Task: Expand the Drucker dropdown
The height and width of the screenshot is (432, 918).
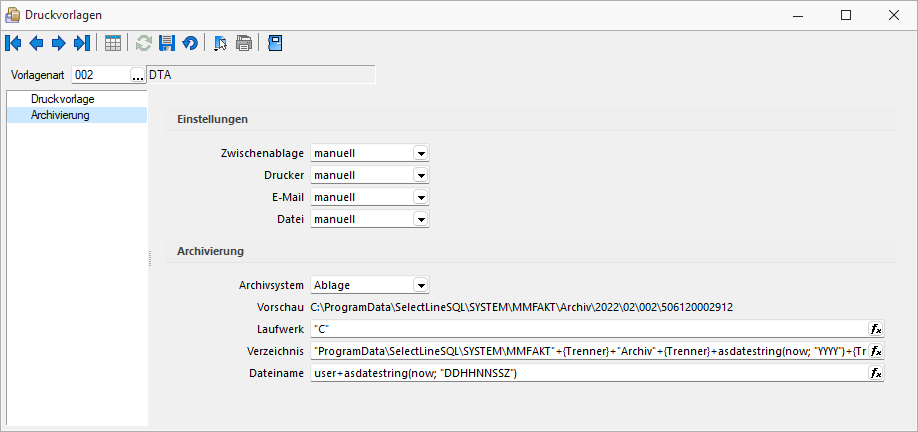Action: tap(420, 175)
